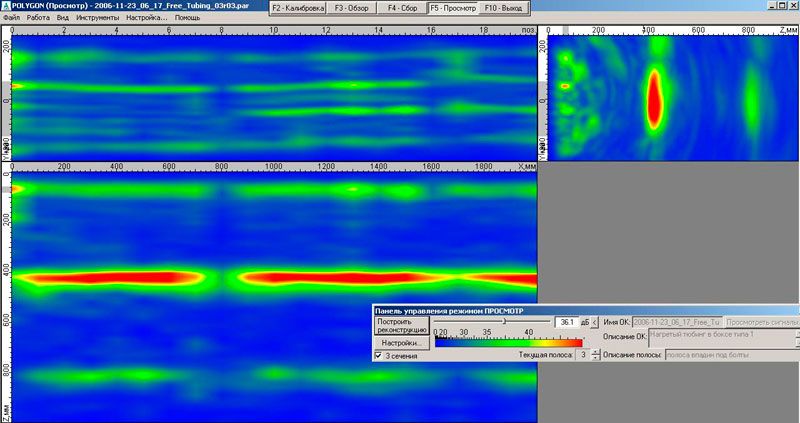Toggle the 3 сечения checkbox
800x423 pixels.
point(378,356)
